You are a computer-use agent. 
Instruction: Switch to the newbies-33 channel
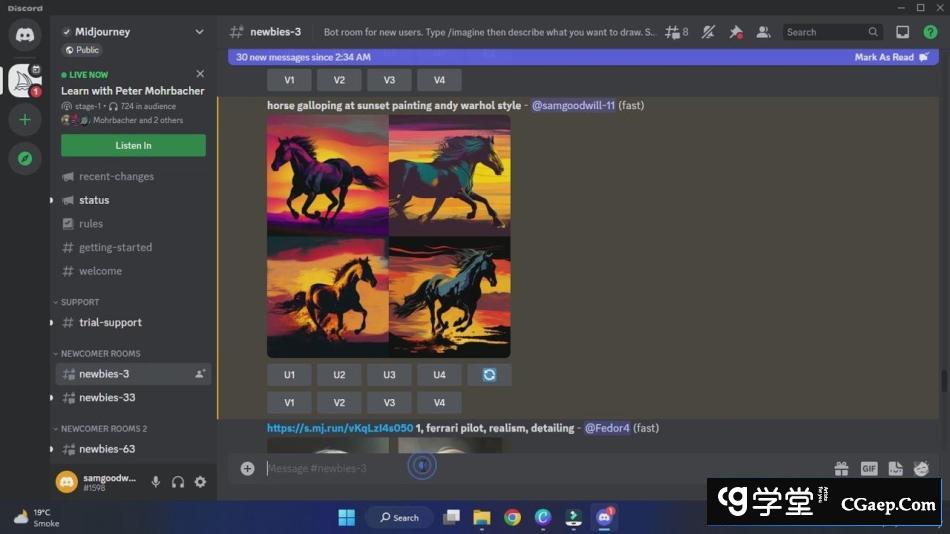pos(107,397)
